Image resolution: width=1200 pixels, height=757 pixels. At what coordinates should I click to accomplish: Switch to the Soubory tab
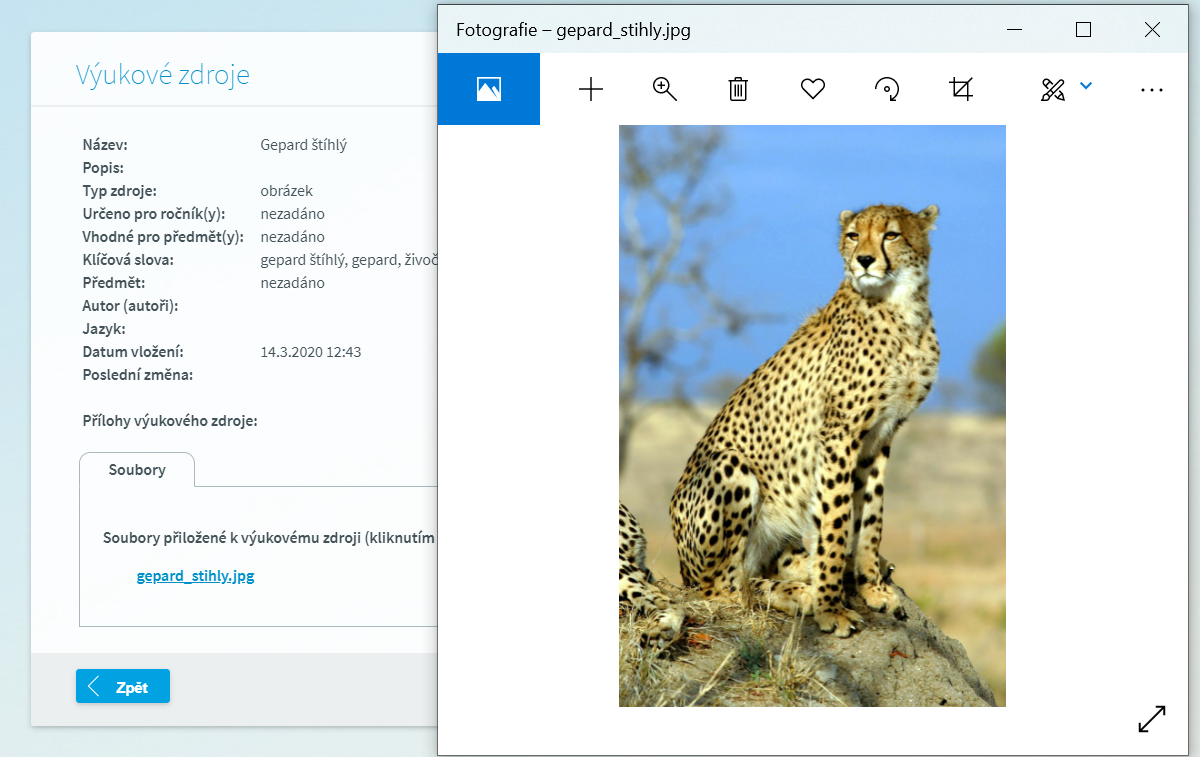click(137, 470)
